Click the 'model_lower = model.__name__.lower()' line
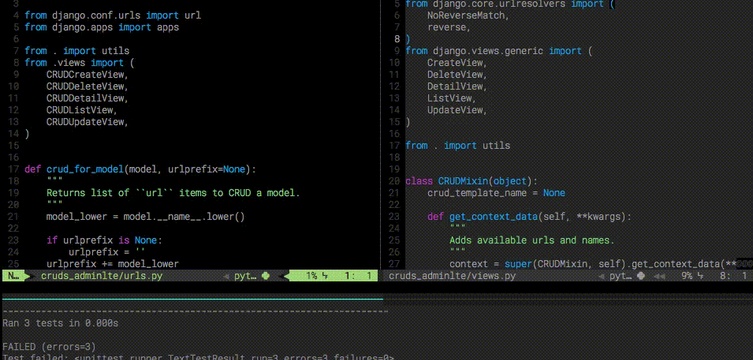This screenshot has width=753, height=360. tap(146, 216)
